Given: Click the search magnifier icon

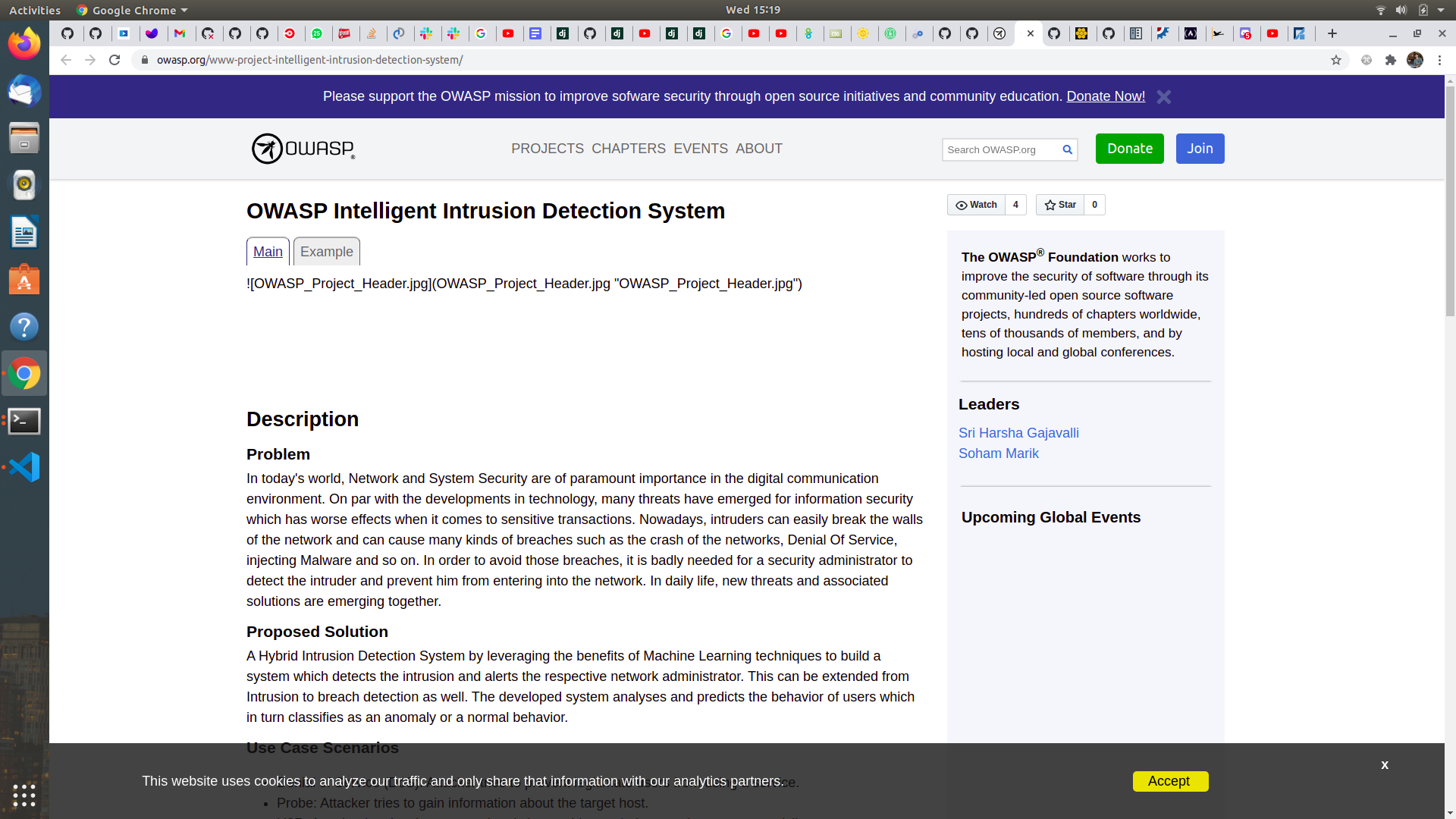Looking at the screenshot, I should pyautogui.click(x=1067, y=149).
